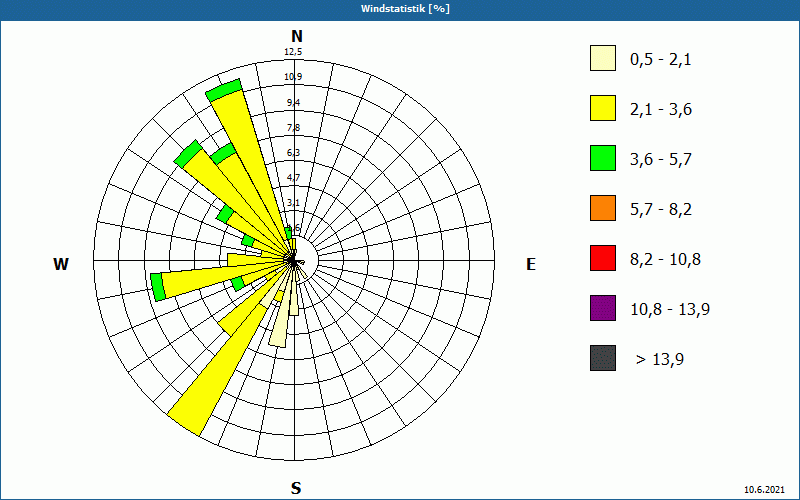Click the 6,3 radial axis value
The width and height of the screenshot is (800, 500).
pos(293,153)
